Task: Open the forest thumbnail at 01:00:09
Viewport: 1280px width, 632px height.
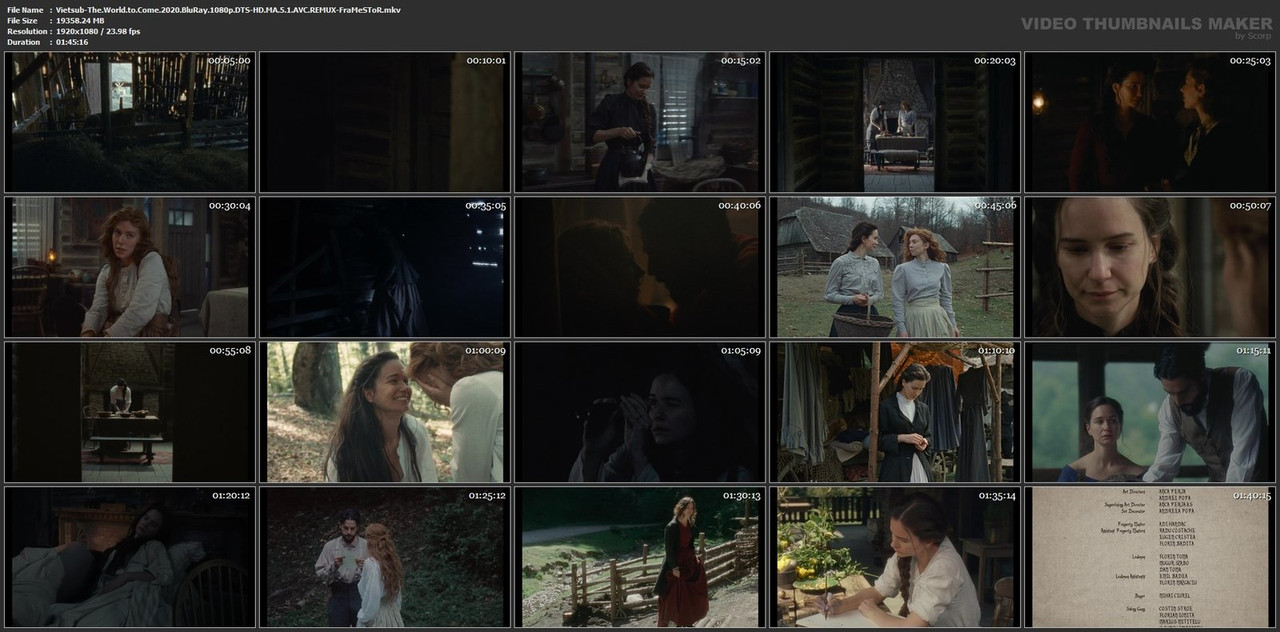Action: (x=385, y=412)
